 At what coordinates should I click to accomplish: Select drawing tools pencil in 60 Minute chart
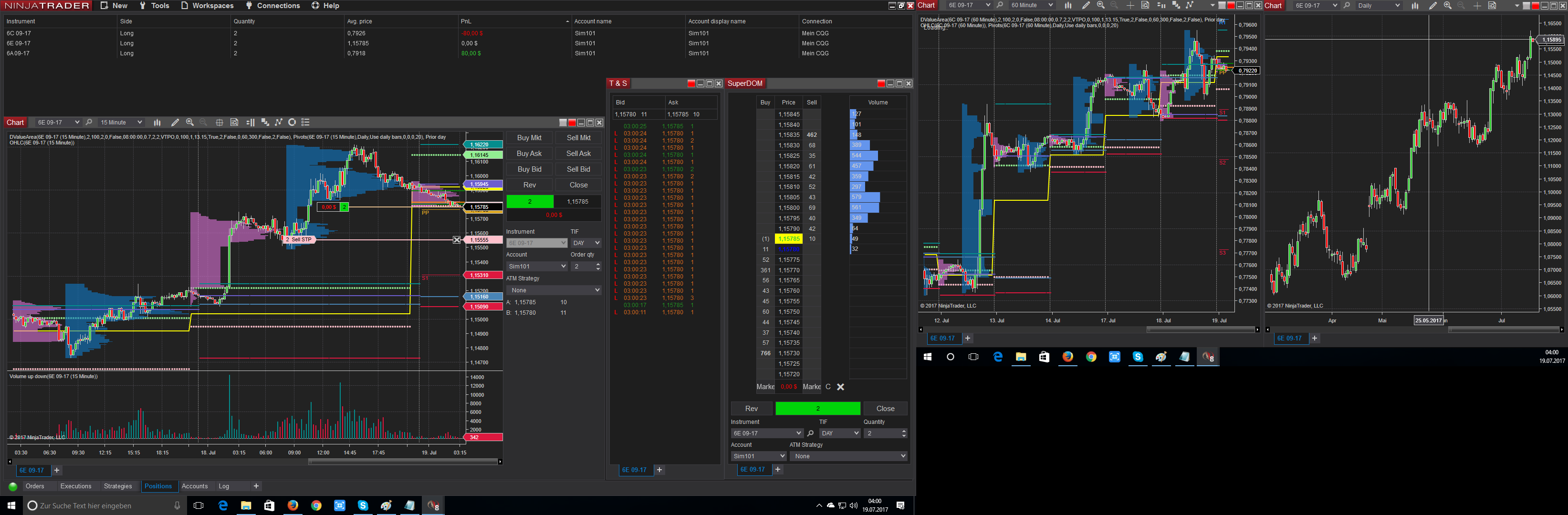pos(1086,5)
